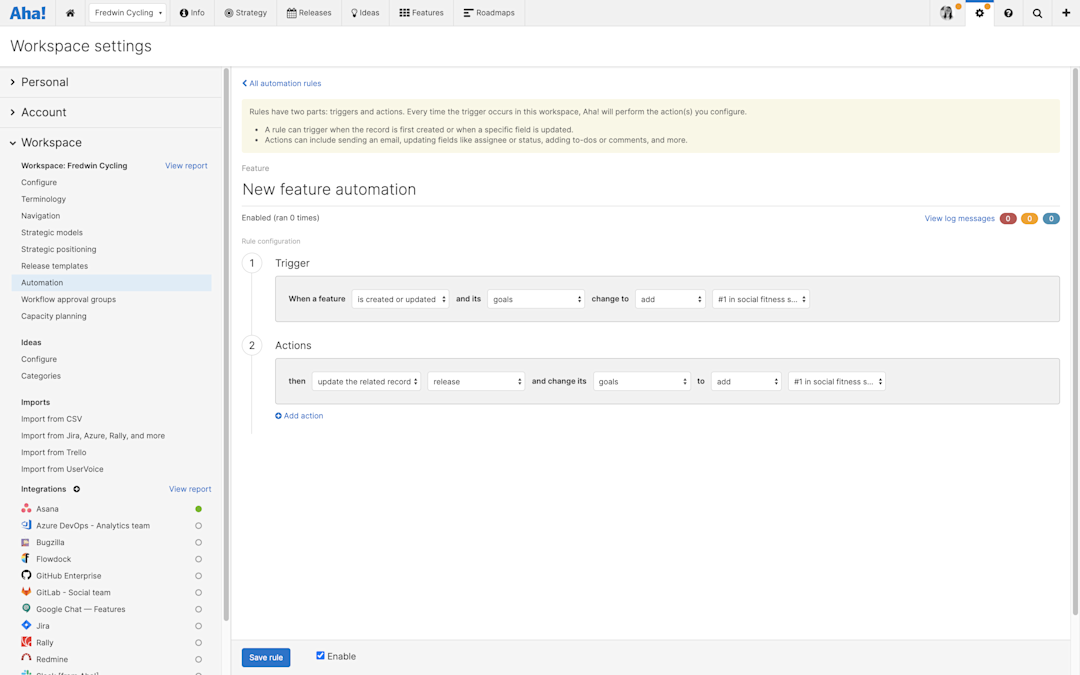
Task: Click the orange log message count badge
Action: pyautogui.click(x=1029, y=218)
